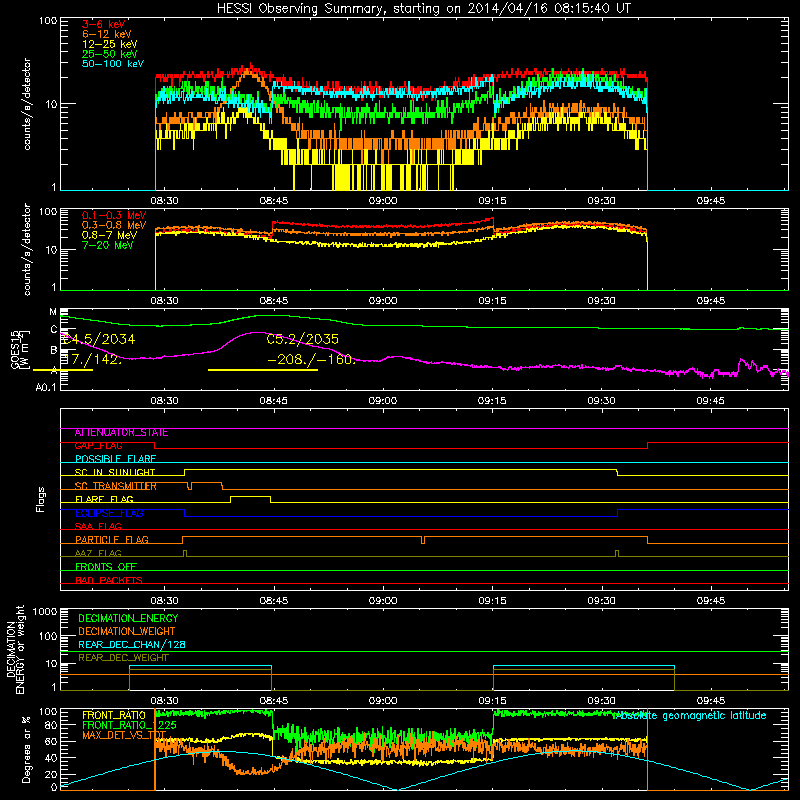The image size is (800, 800).
Task: Click the FRONT_RATIO_1225 legend label
Action: [x=129, y=726]
